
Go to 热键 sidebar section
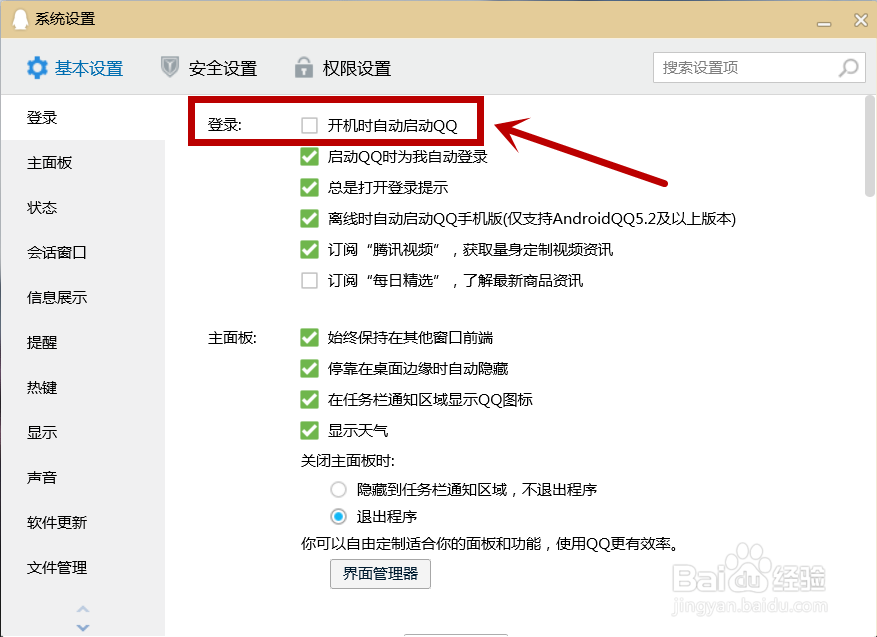coord(83,388)
